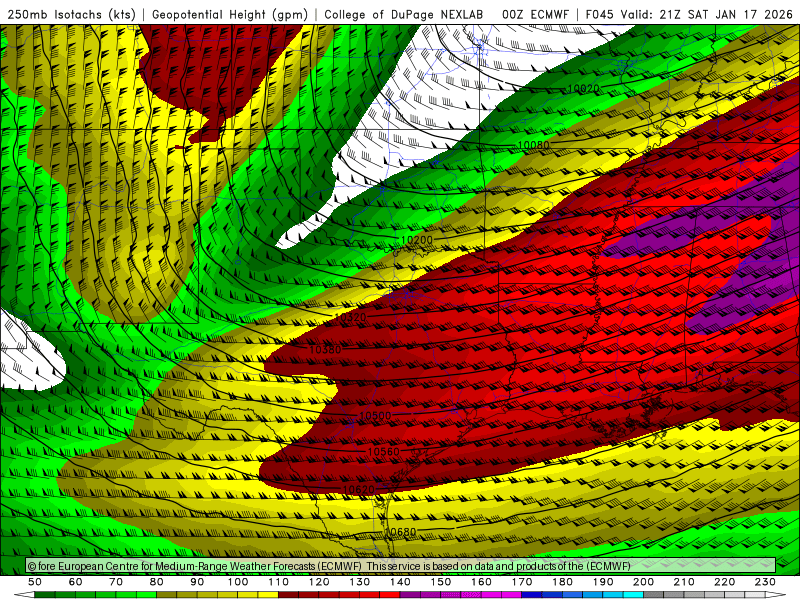Click the purple swatch right of 140
Screen dimensions: 800x600
point(410,595)
